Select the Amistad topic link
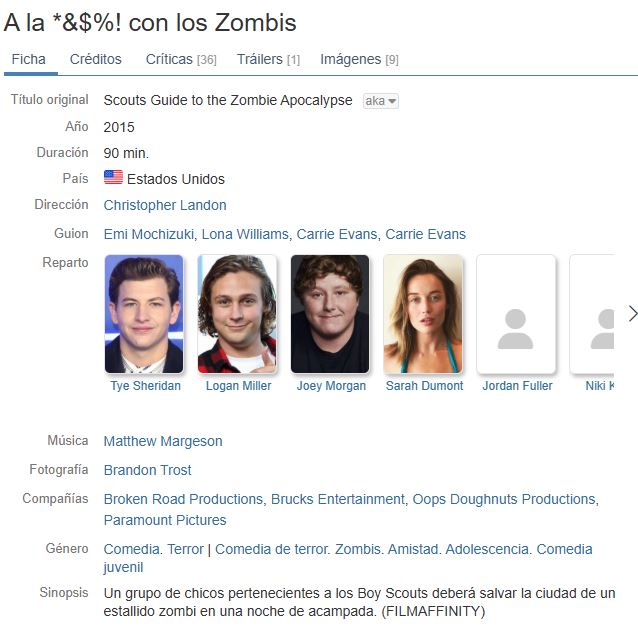 pos(413,549)
